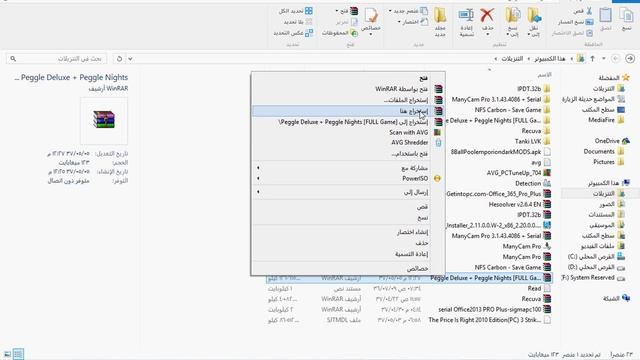
Task: Choose 'Extract here' (إستخراج هنا) in context menu
Action: [348, 111]
